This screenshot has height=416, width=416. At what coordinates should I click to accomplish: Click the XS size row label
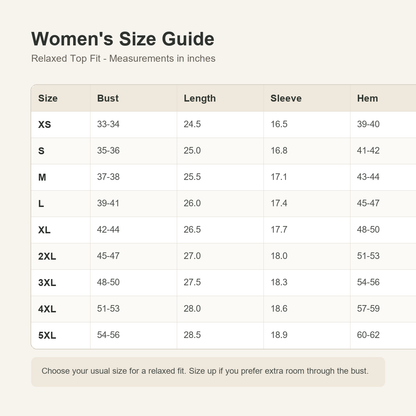(44, 125)
